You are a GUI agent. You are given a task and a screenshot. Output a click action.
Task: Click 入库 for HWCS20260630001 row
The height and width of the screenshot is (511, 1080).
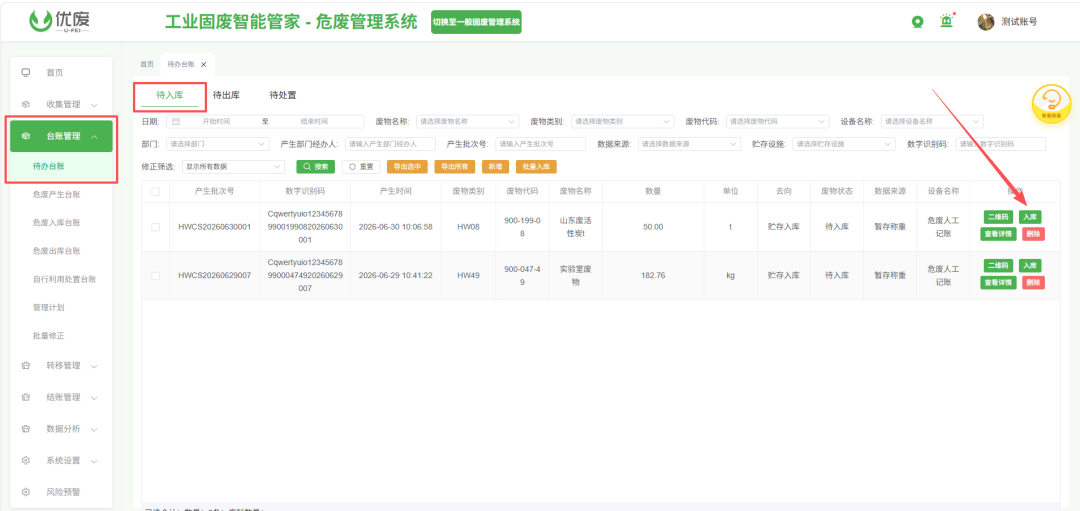tap(1030, 217)
